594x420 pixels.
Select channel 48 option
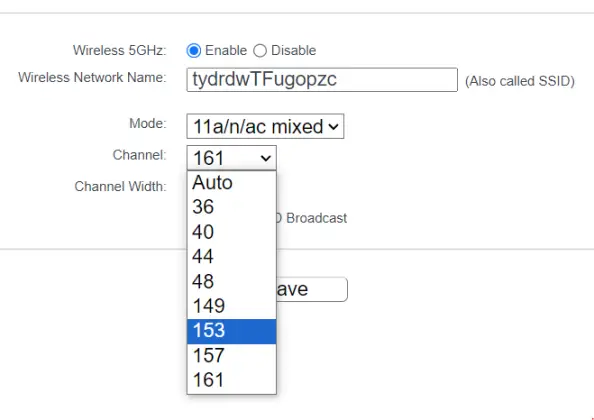point(231,281)
